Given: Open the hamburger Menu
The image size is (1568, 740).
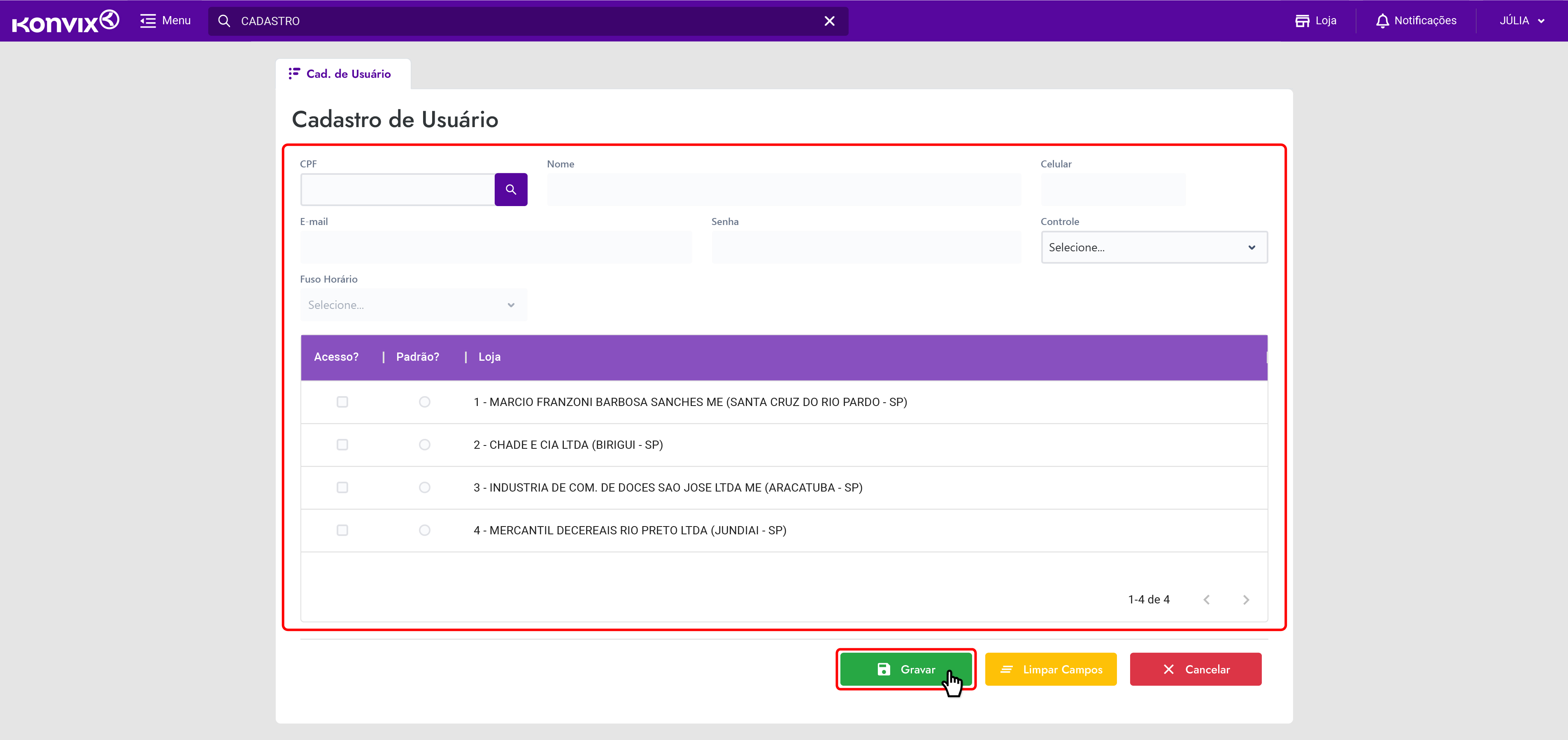Looking at the screenshot, I should click(165, 21).
